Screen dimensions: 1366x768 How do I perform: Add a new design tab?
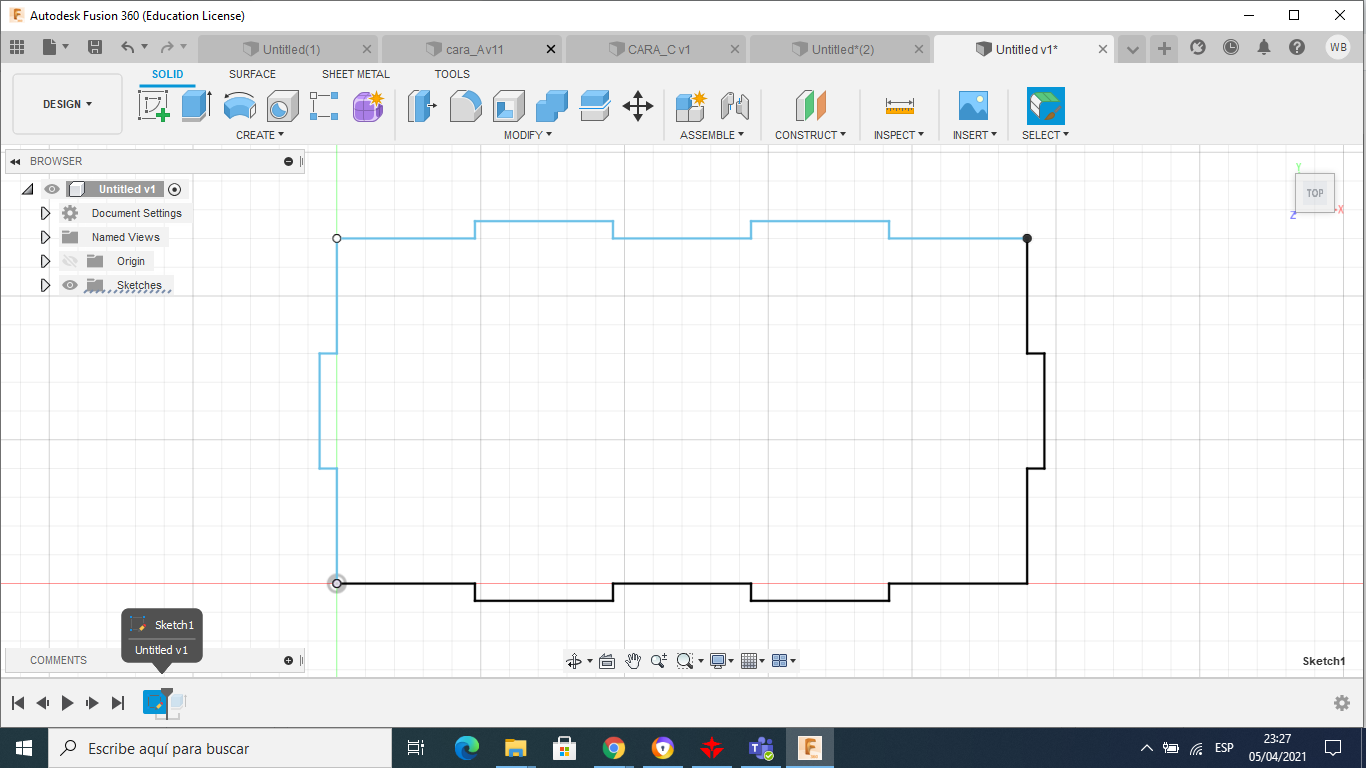click(x=1164, y=48)
